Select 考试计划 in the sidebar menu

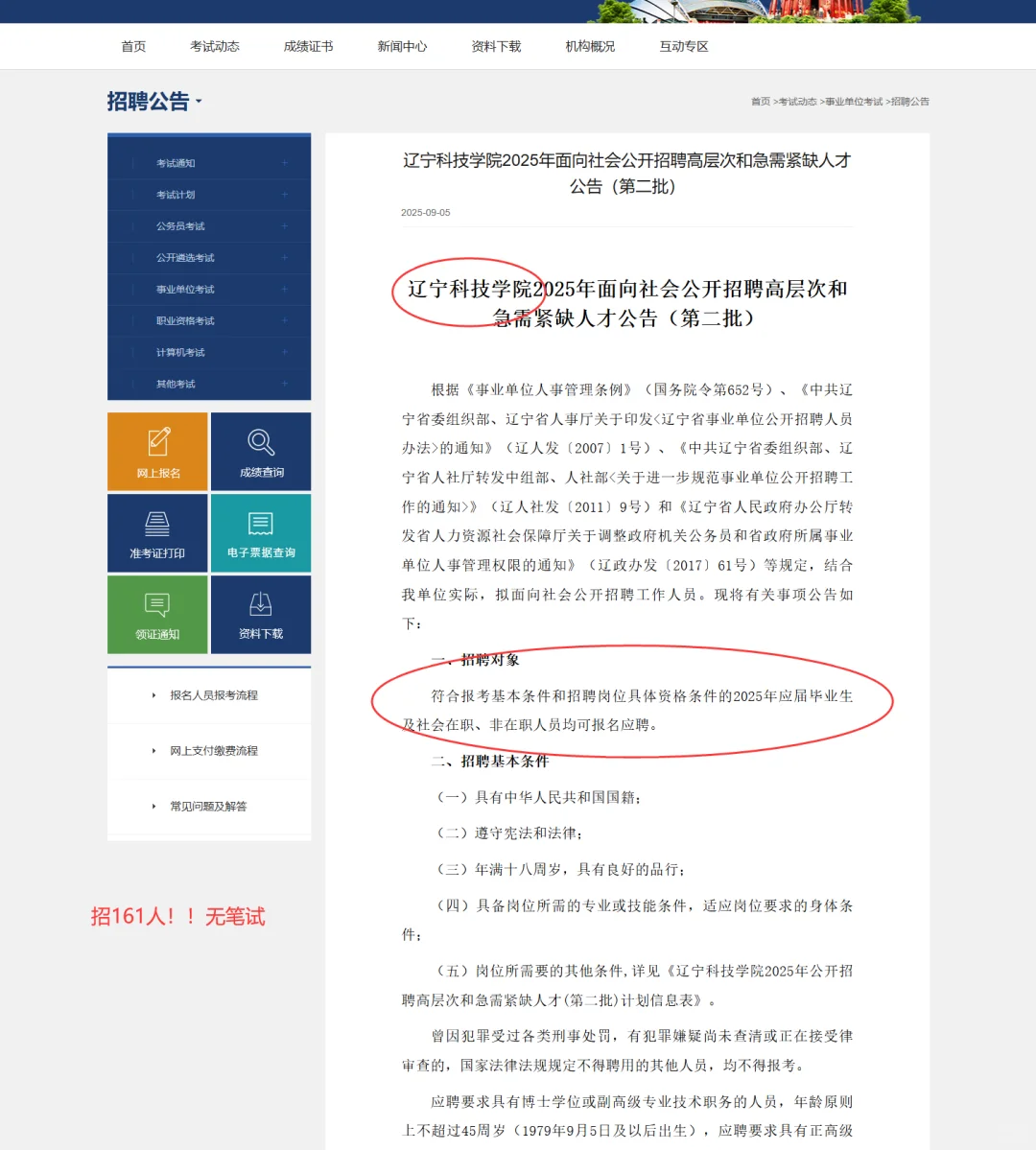coord(176,195)
